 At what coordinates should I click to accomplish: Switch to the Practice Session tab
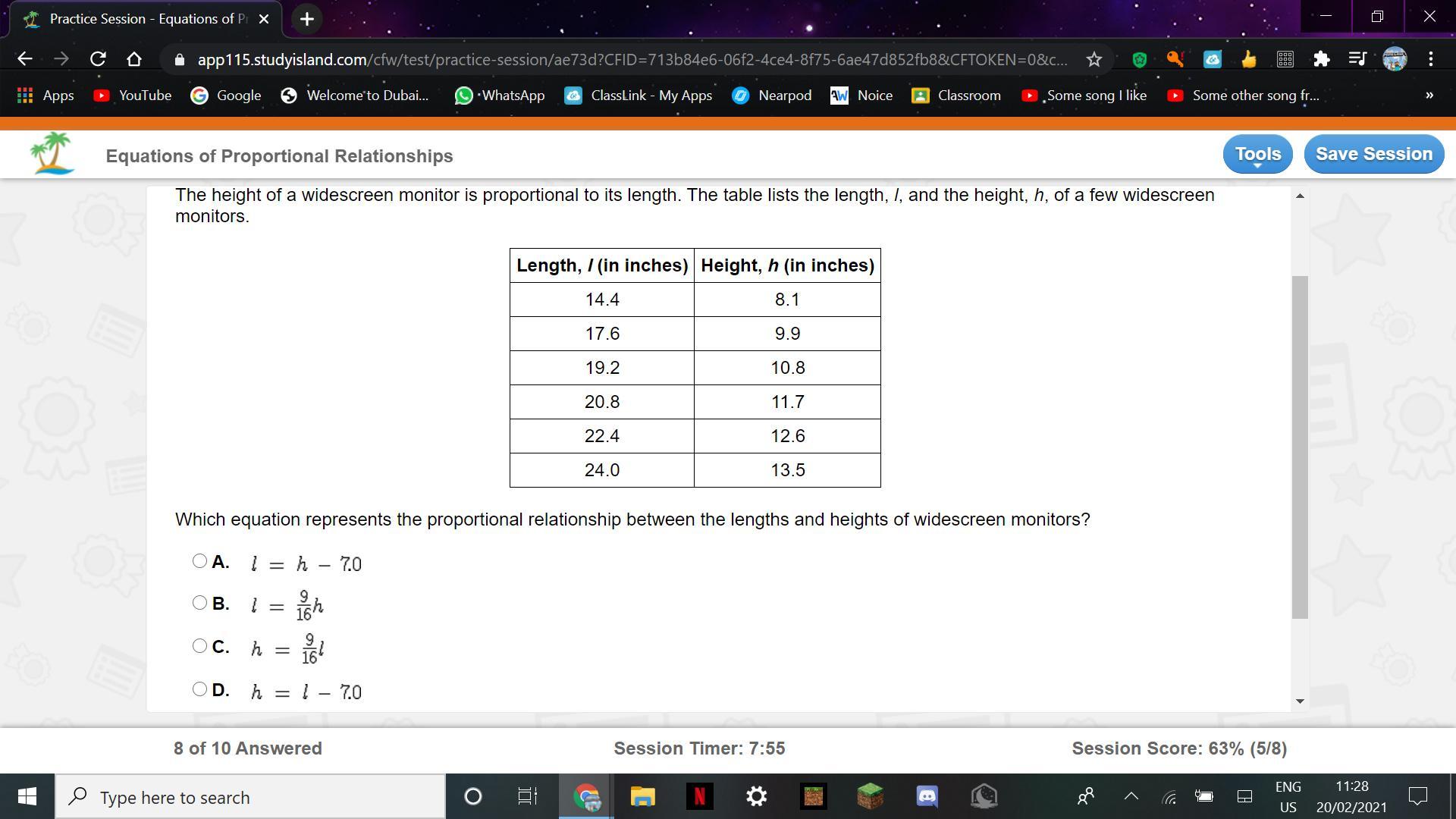[x=144, y=19]
